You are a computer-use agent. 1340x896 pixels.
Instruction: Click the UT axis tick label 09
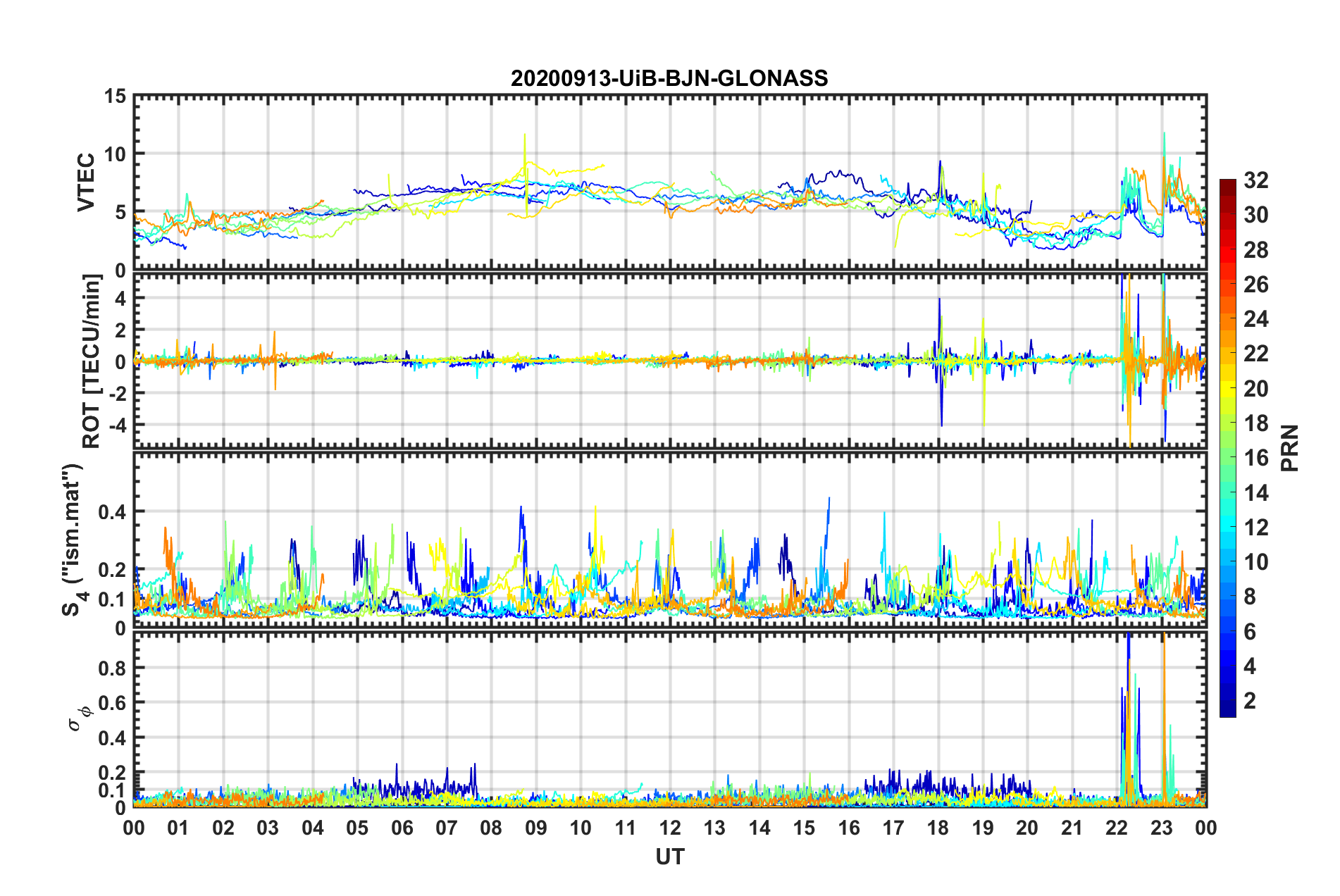[x=536, y=828]
